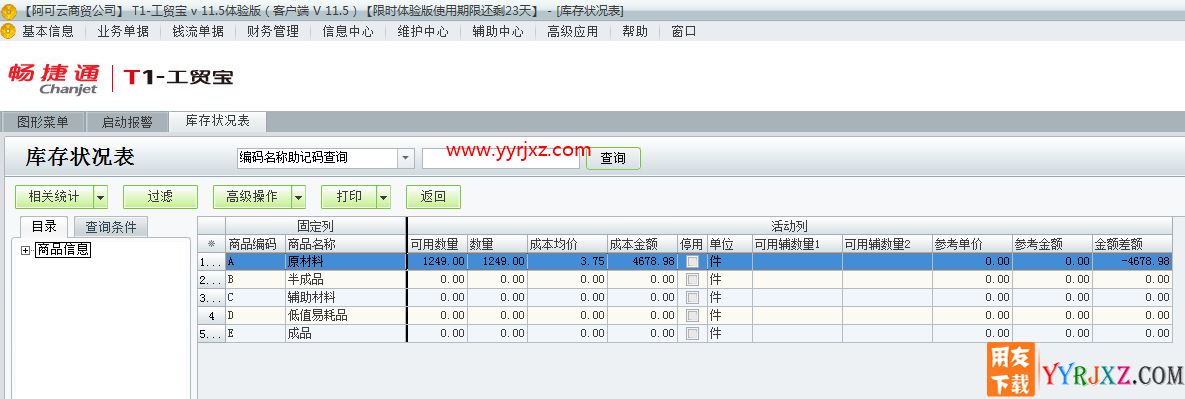Switch to the 图形菜单 tab
The width and height of the screenshot is (1185, 399).
click(x=42, y=122)
